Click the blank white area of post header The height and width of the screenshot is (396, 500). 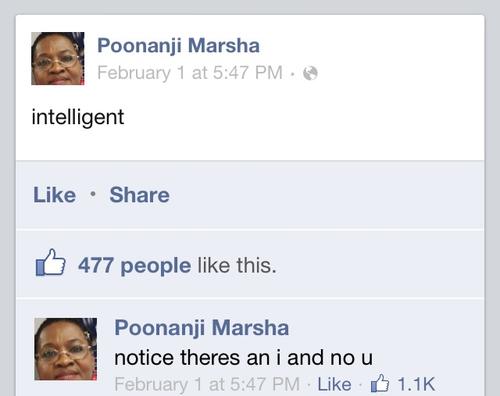[383, 57]
